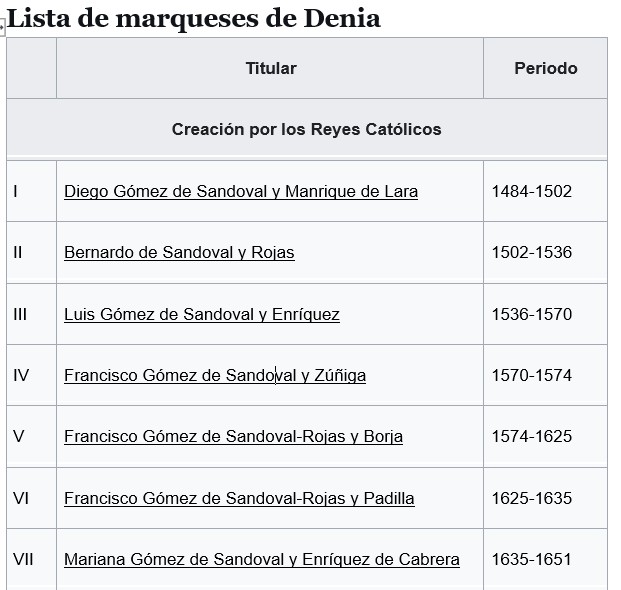Select the Creación por los Reyes Católicos row
The width and height of the screenshot is (621, 590).
pyautogui.click(x=306, y=129)
